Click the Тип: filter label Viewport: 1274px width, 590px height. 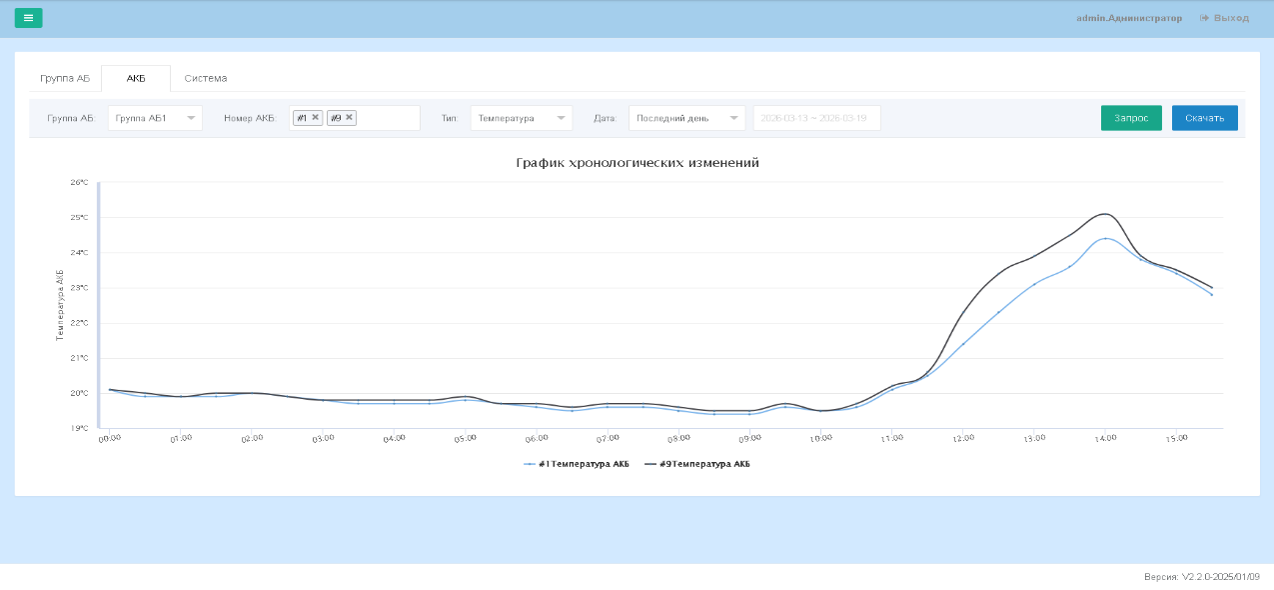(x=449, y=118)
